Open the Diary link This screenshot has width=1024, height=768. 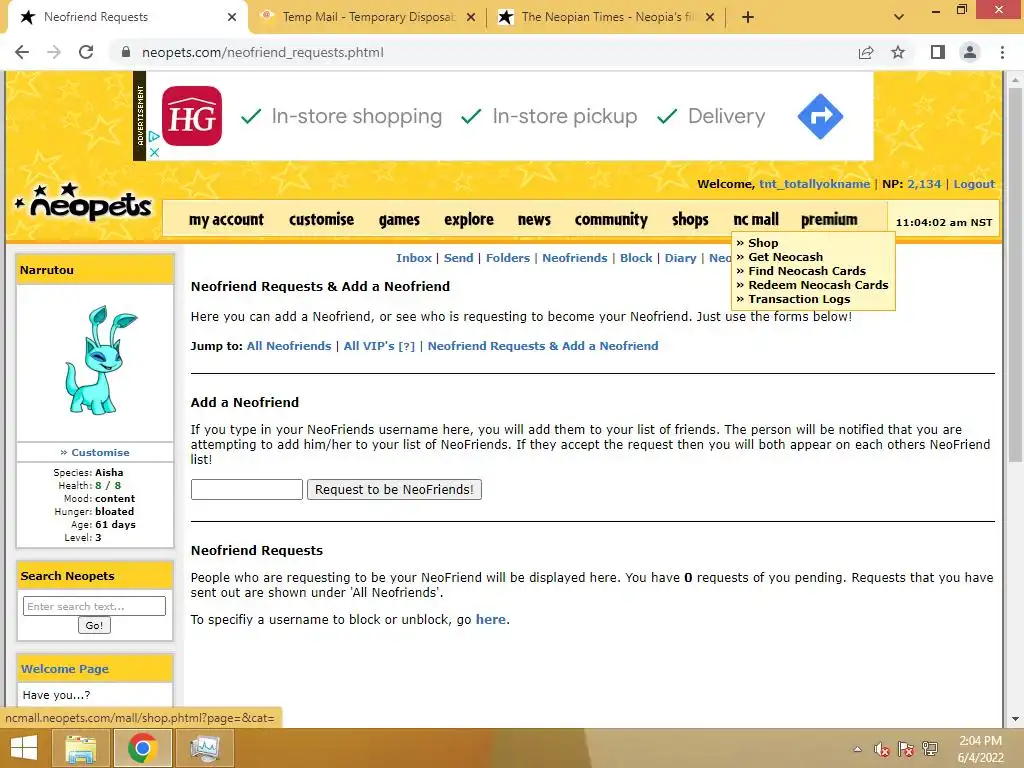click(x=680, y=258)
